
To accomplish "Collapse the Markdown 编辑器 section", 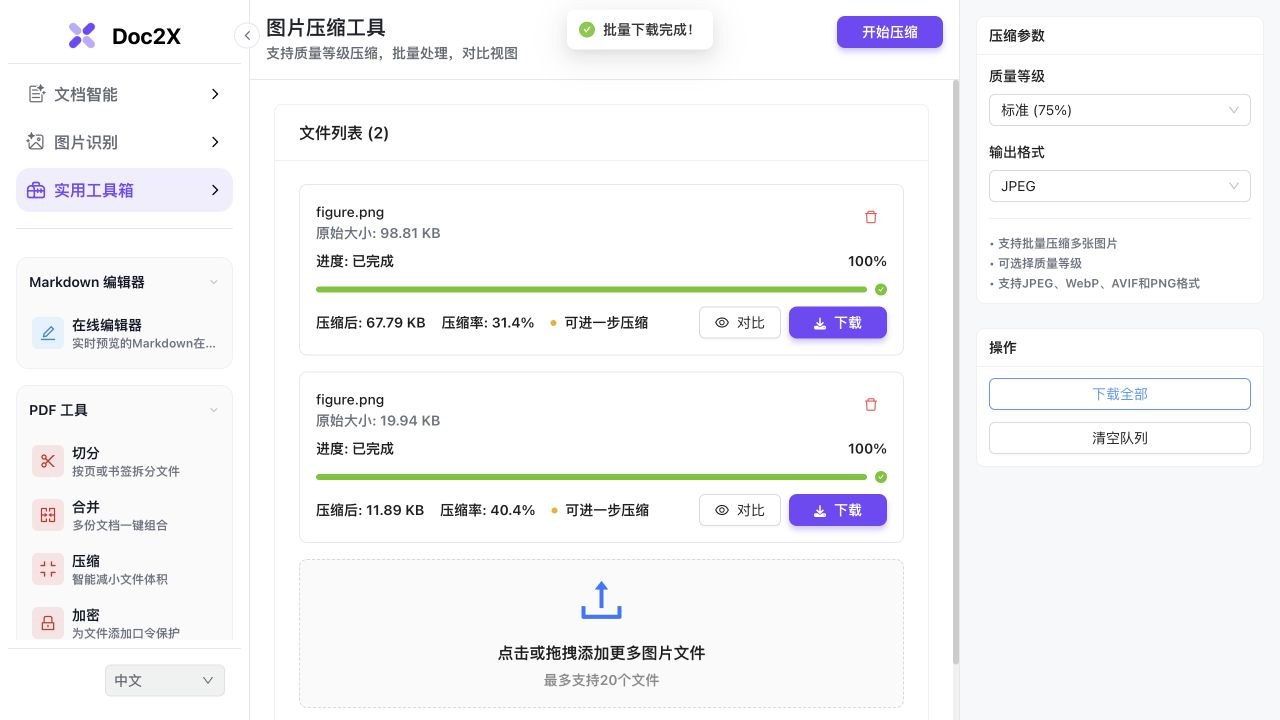I will click(x=213, y=282).
